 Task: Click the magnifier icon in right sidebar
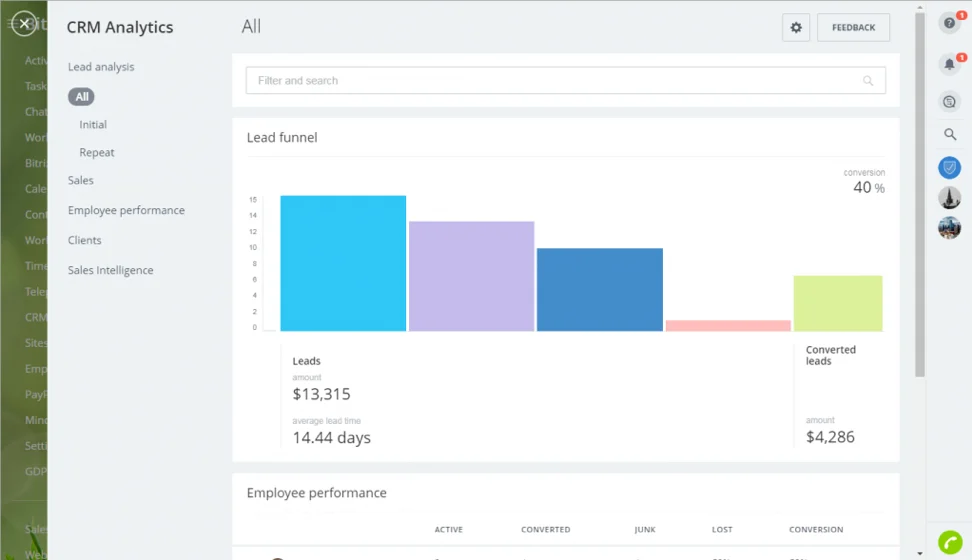pyautogui.click(x=949, y=135)
